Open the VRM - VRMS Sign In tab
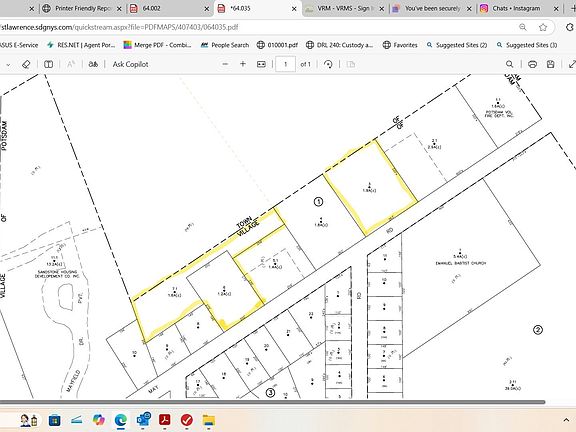Image resolution: width=576 pixels, height=432 pixels. 345,8
